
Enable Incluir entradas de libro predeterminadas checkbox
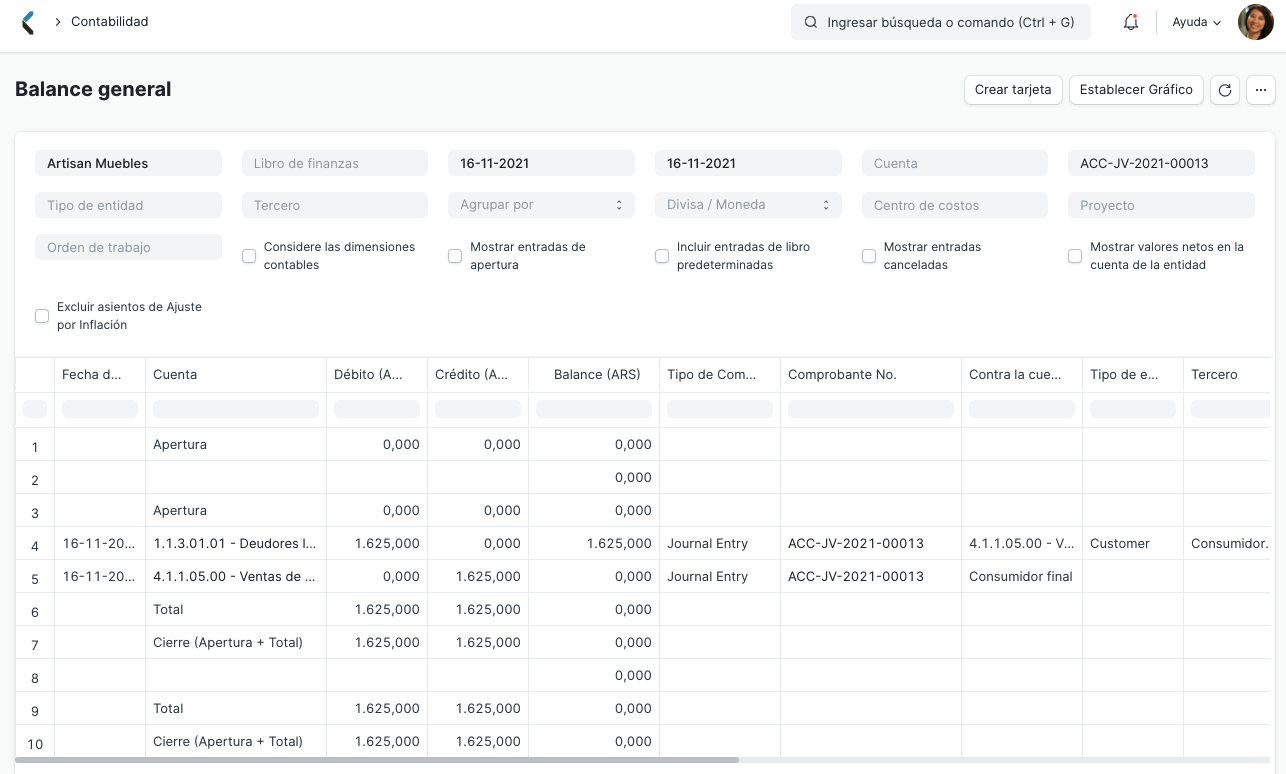click(x=662, y=256)
